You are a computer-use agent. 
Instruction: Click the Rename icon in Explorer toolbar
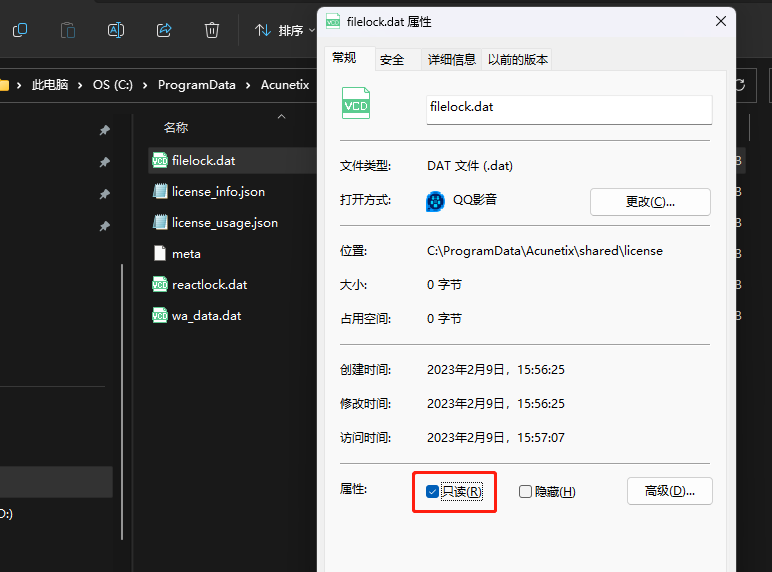click(x=116, y=31)
